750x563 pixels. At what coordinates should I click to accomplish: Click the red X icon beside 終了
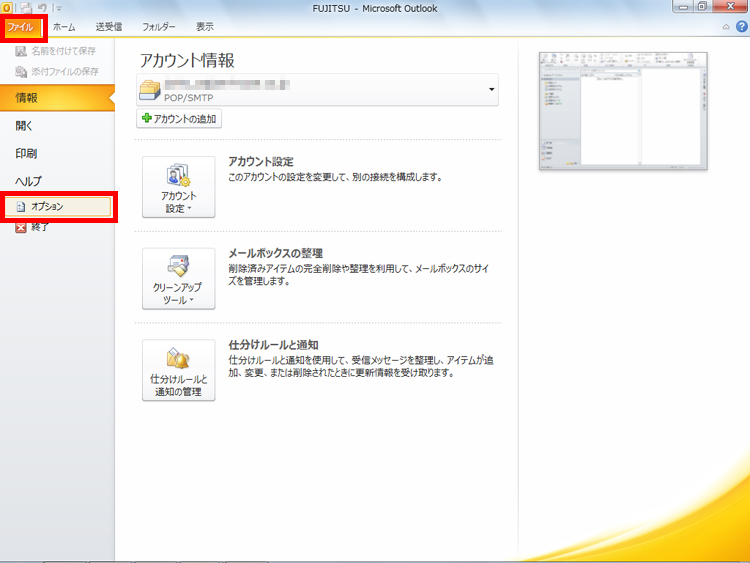pos(21,228)
